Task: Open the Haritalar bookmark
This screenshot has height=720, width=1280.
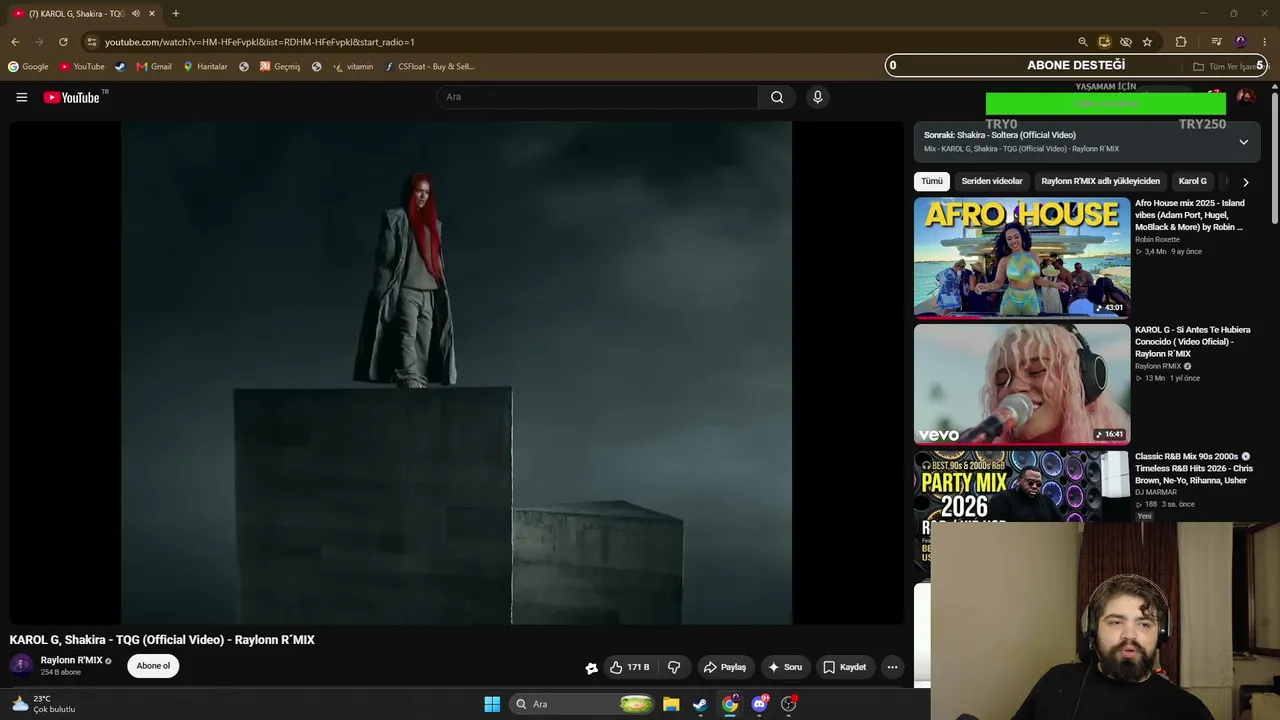Action: point(205,67)
